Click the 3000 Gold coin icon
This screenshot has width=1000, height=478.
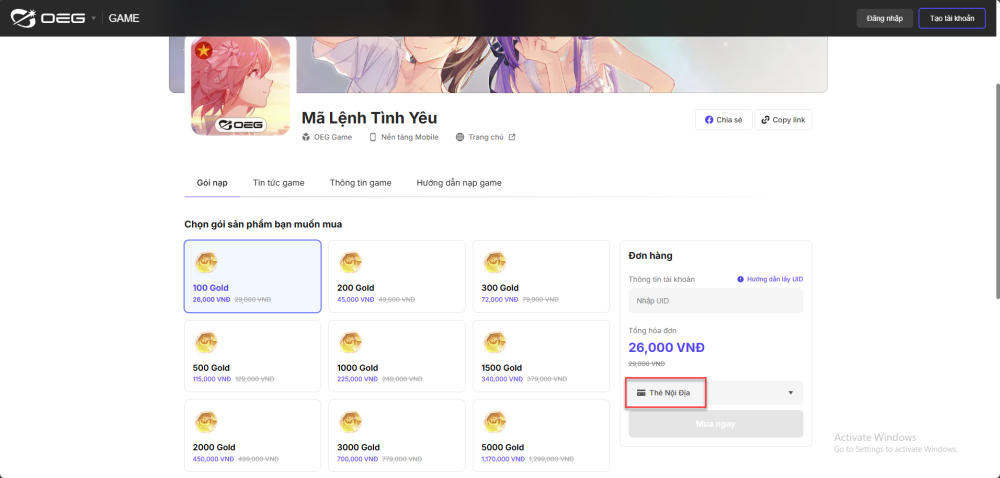coord(350,421)
